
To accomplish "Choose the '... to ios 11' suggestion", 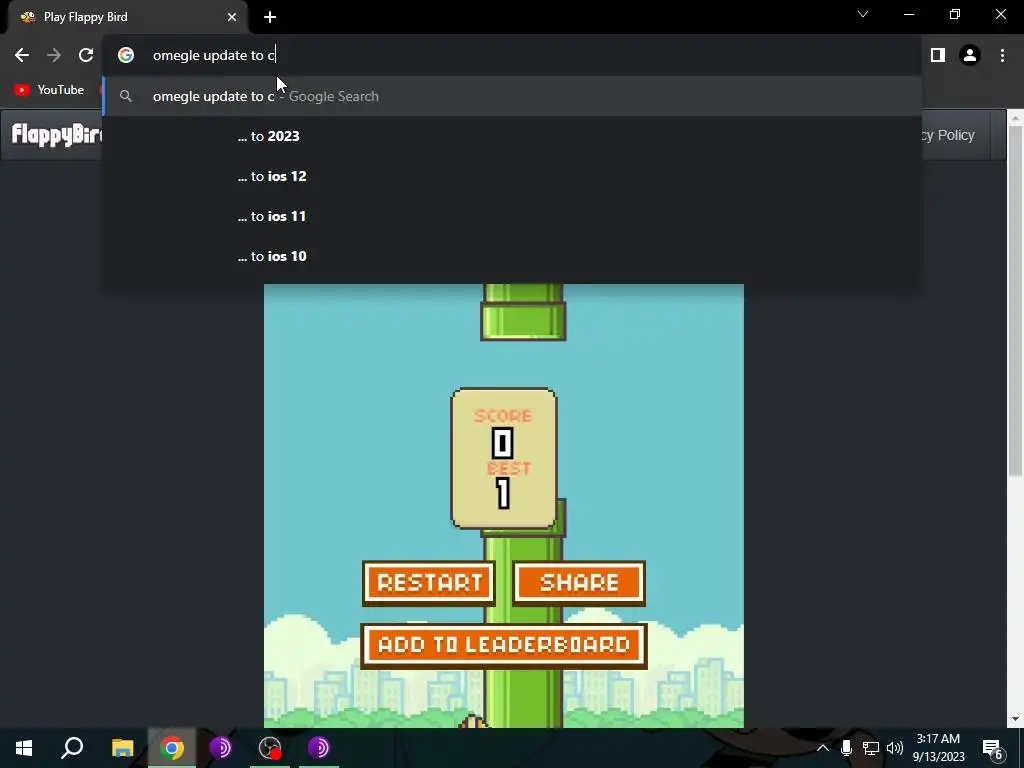I will click(513, 216).
